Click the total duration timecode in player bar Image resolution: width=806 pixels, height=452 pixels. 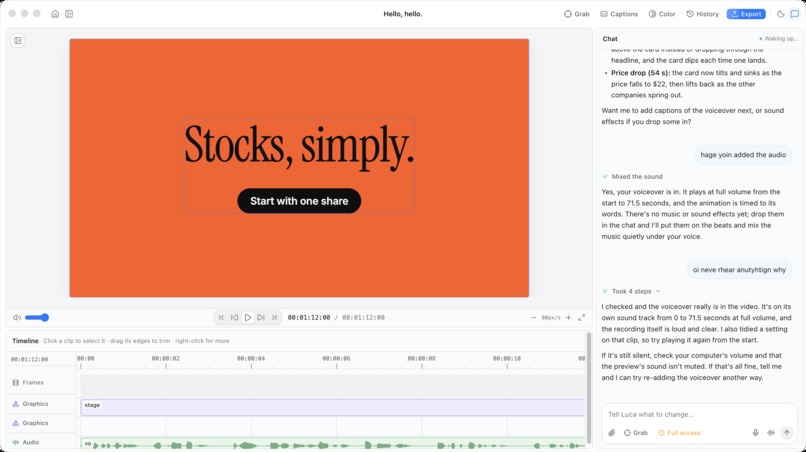pyautogui.click(x=363, y=317)
